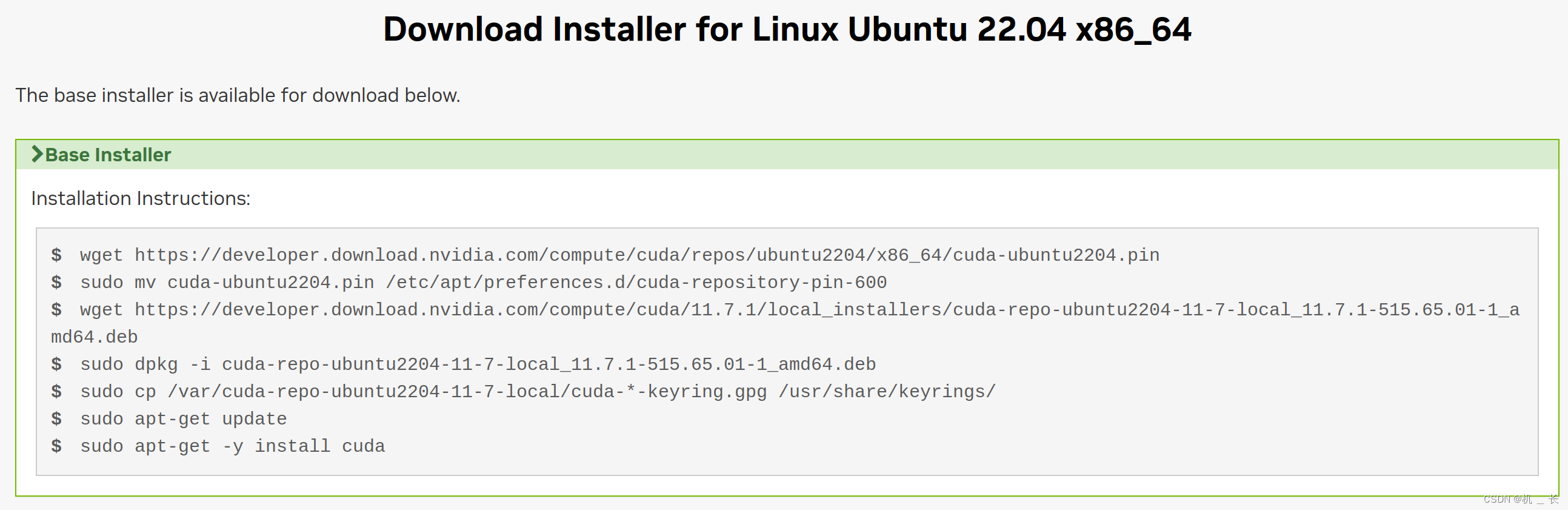This screenshot has width=1568, height=510.
Task: Click the wrapped 'md64.deb' line
Action: [95, 337]
